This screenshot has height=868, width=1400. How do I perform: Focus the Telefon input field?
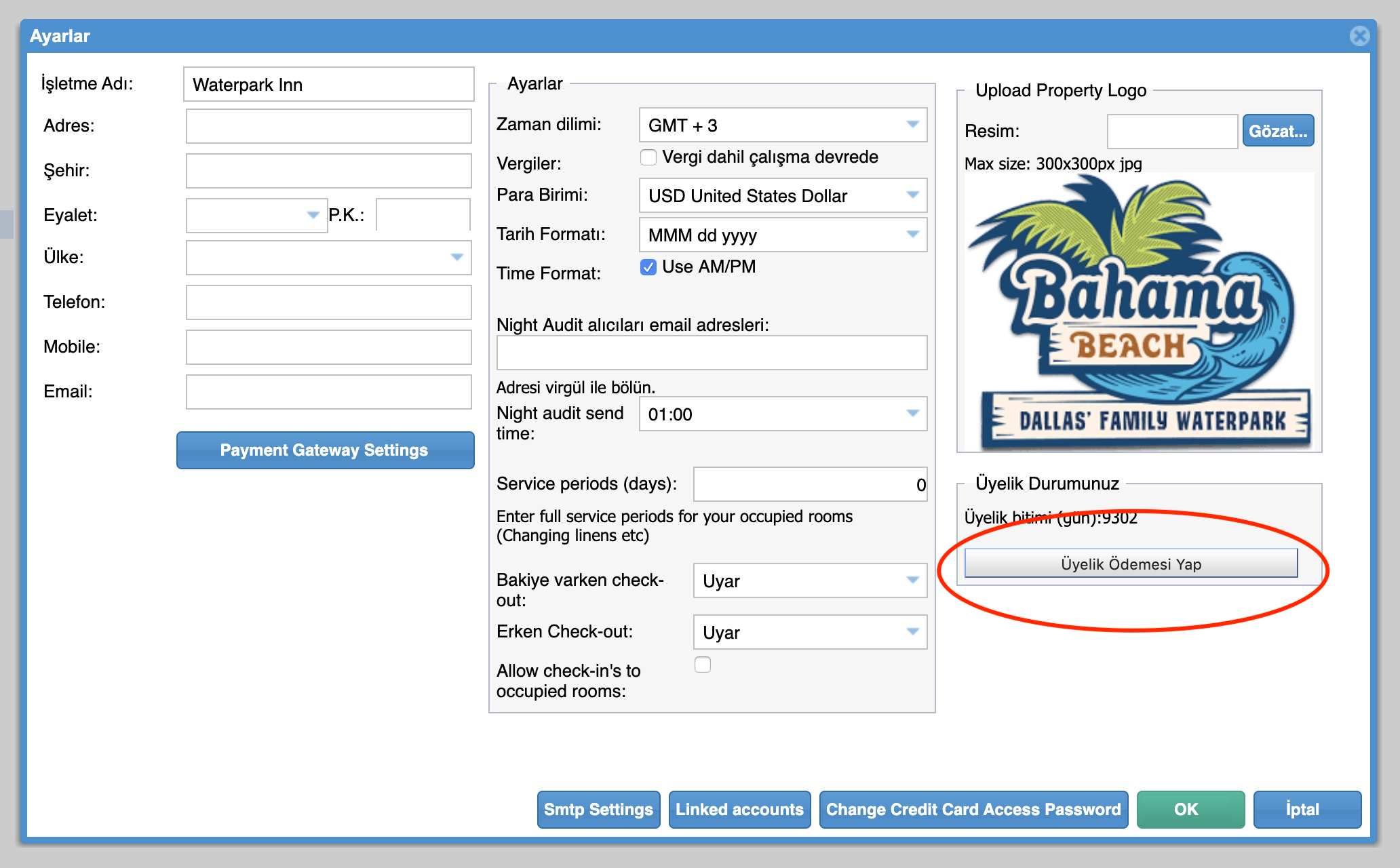[x=328, y=302]
